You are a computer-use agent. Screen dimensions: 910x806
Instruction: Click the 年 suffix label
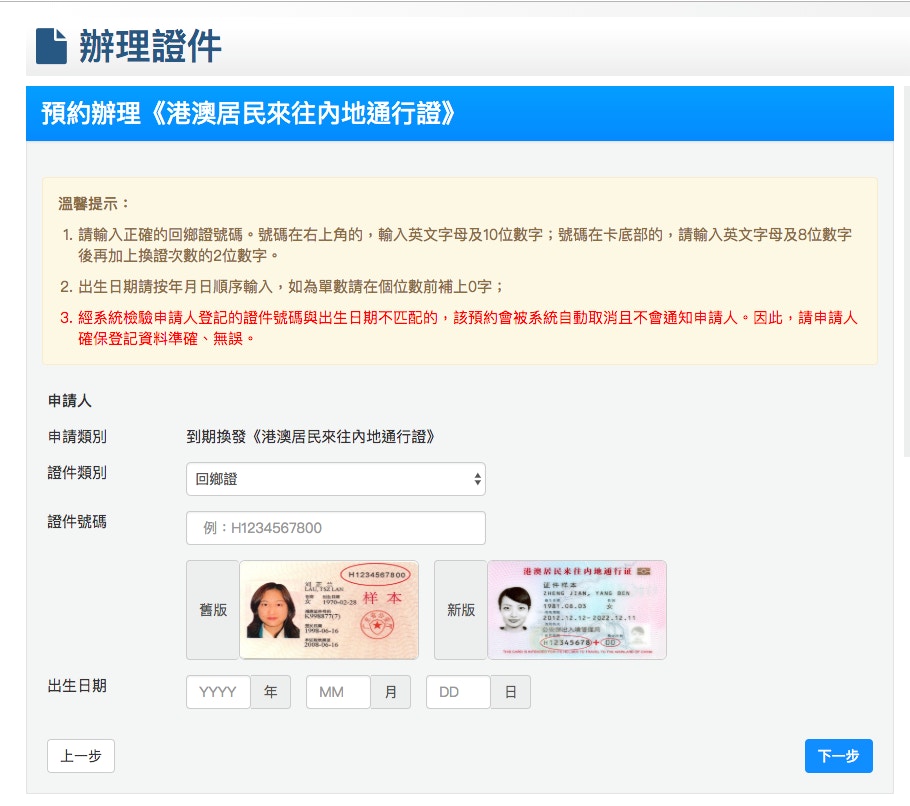point(270,692)
